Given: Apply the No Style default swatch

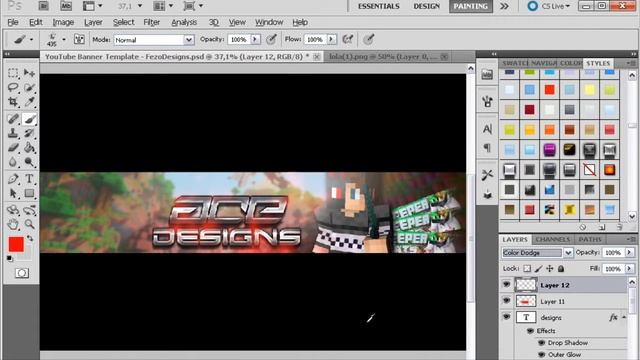Looking at the screenshot, I should click(589, 169).
